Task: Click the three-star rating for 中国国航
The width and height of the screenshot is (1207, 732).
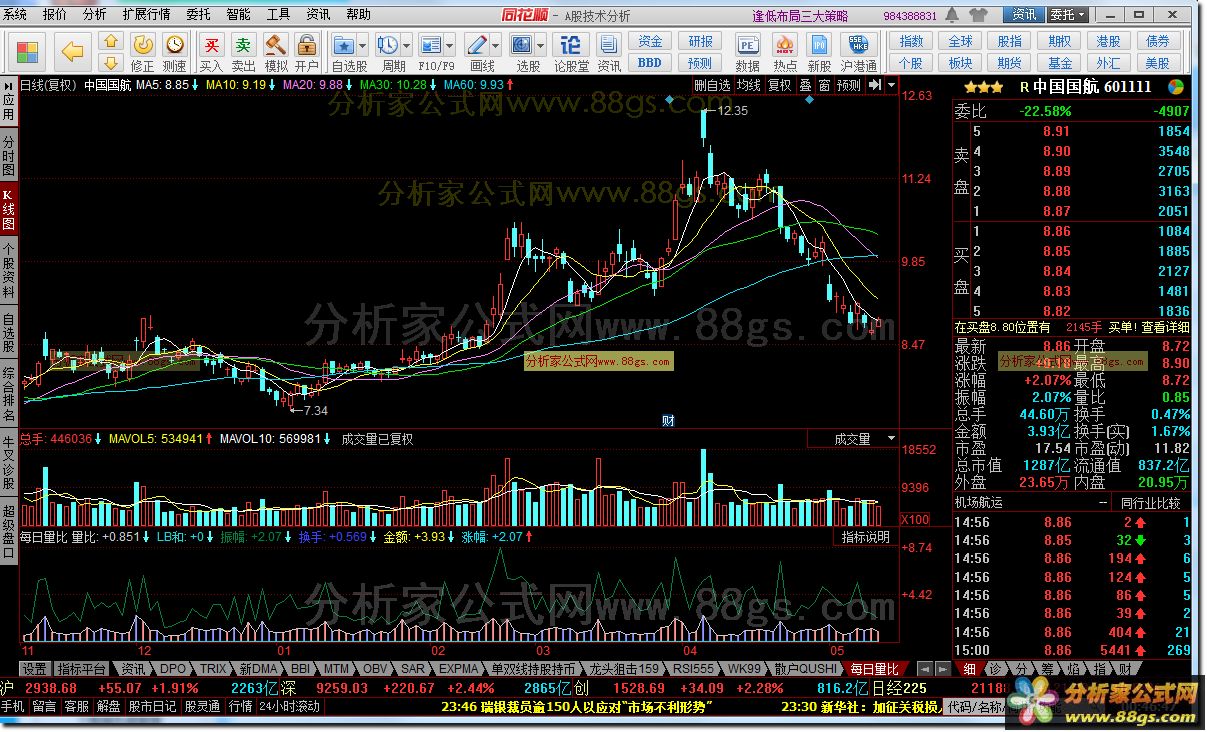Action: [x=984, y=87]
